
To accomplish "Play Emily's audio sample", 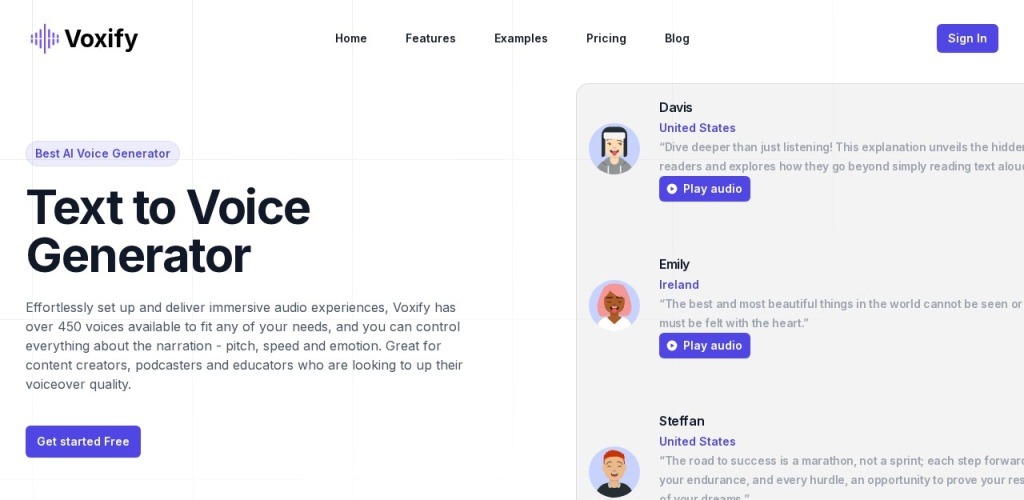I will point(704,346).
